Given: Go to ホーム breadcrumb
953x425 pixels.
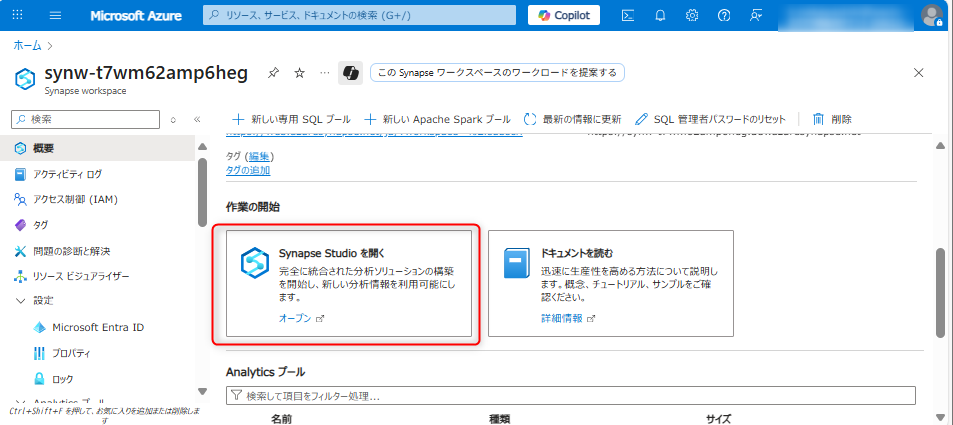Looking at the screenshot, I should pos(27,46).
